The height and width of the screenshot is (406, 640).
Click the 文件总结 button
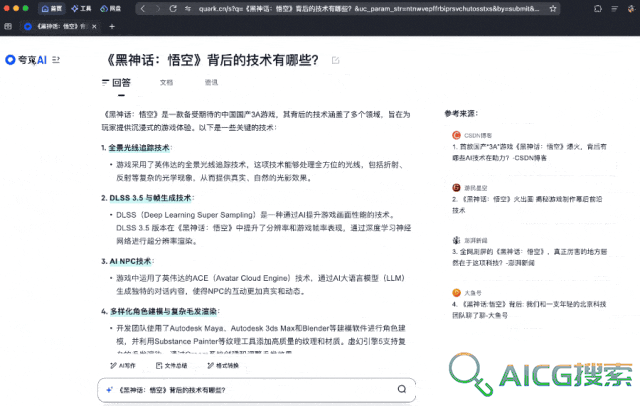171,366
